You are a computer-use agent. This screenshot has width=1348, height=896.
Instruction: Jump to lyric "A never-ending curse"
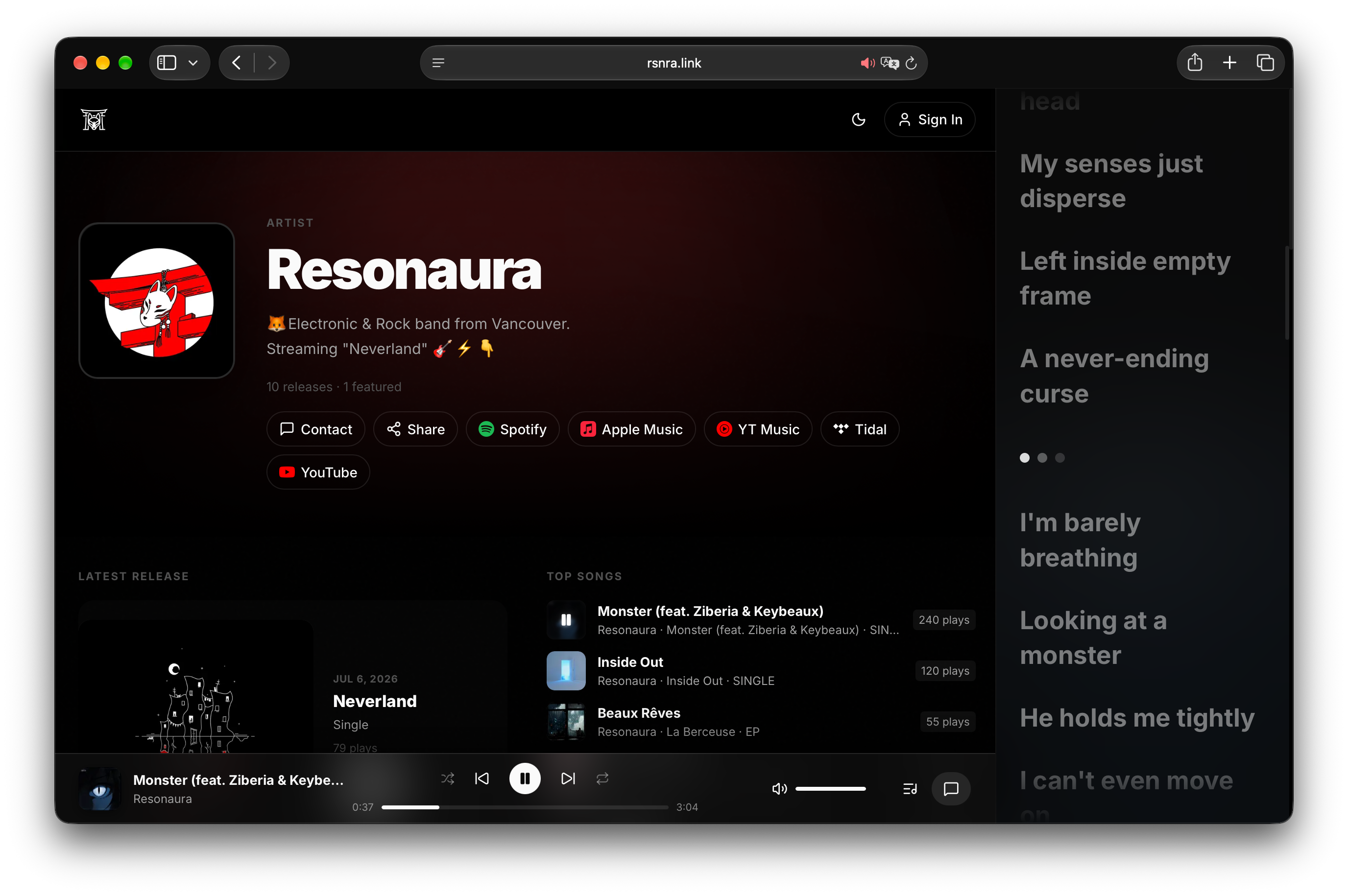point(1113,376)
